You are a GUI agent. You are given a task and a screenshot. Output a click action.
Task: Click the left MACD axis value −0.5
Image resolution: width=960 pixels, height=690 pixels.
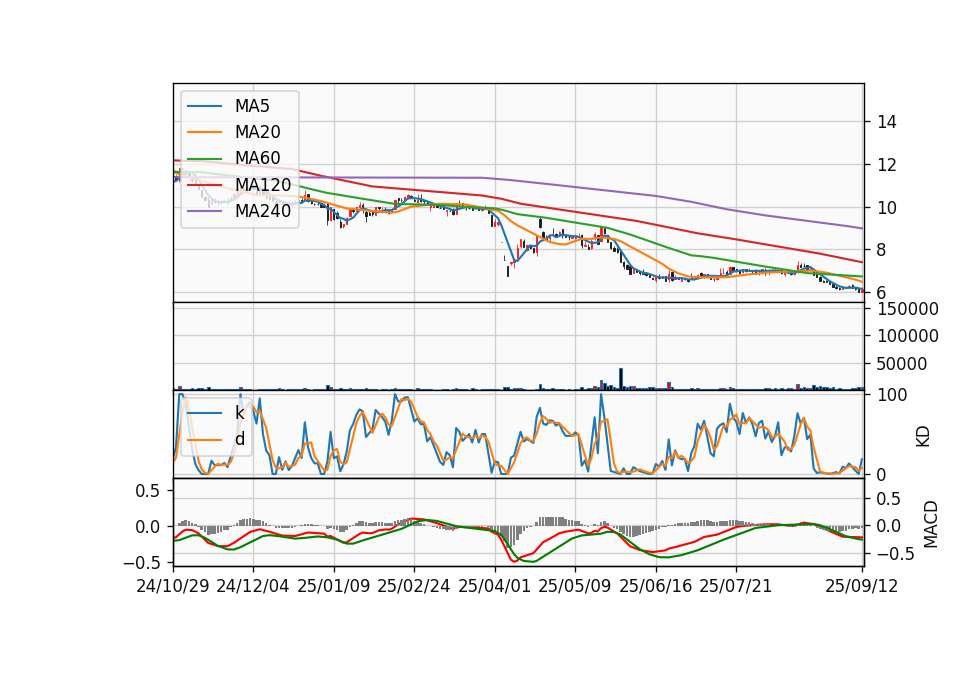(141, 562)
